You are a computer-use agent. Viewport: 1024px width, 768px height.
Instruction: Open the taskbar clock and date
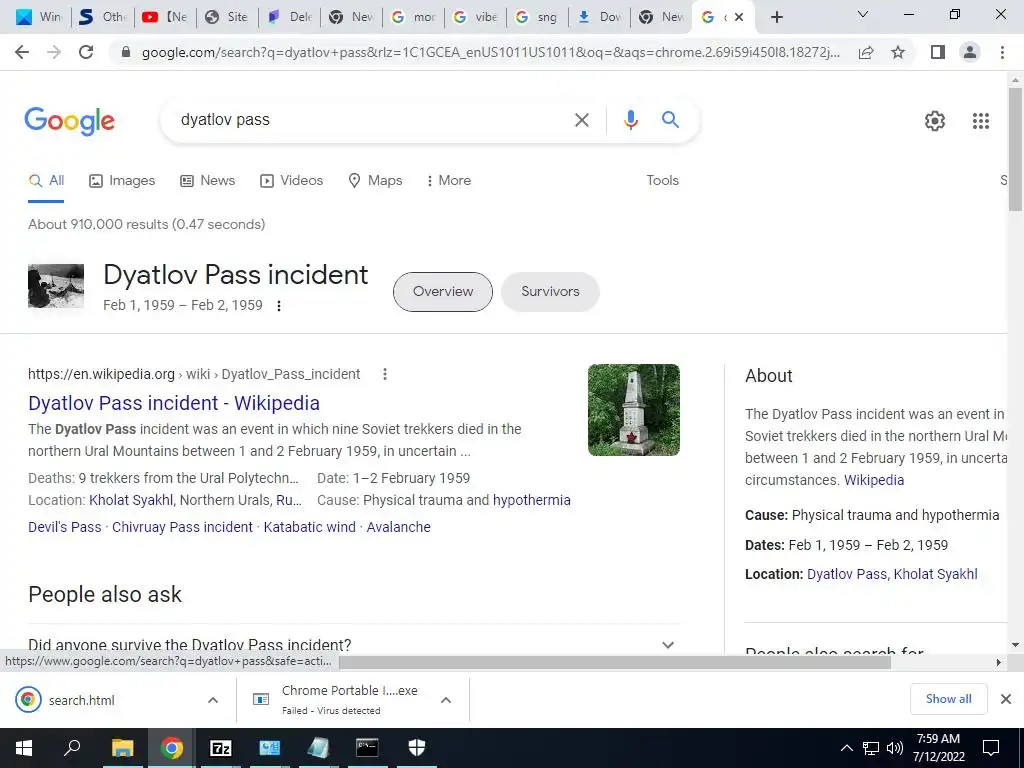tap(938, 748)
